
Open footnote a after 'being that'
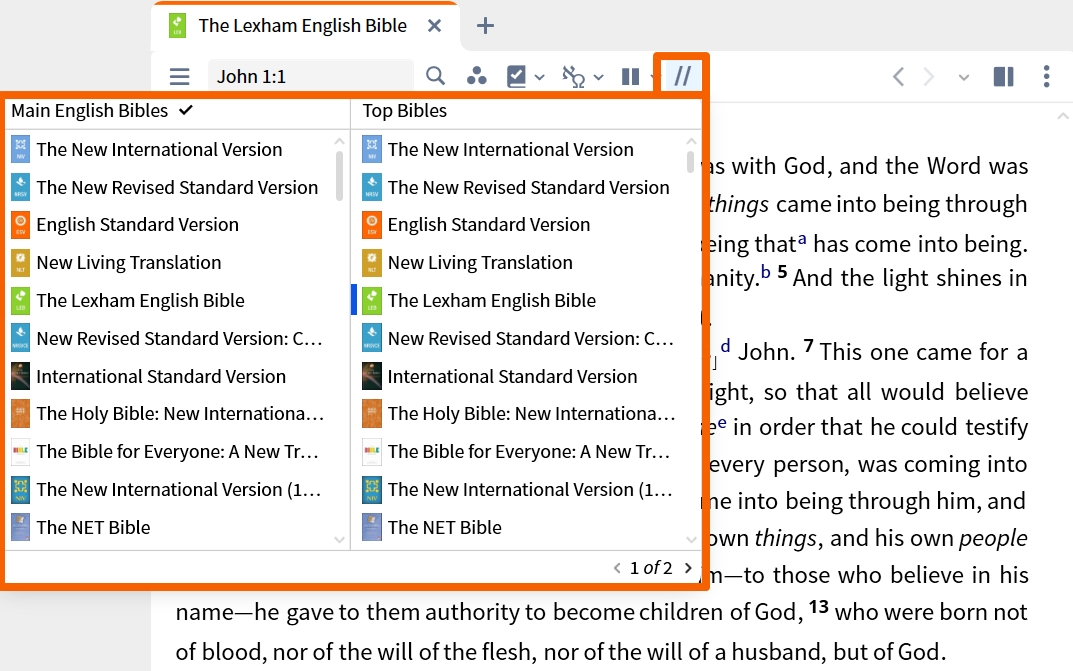pyautogui.click(x=802, y=239)
